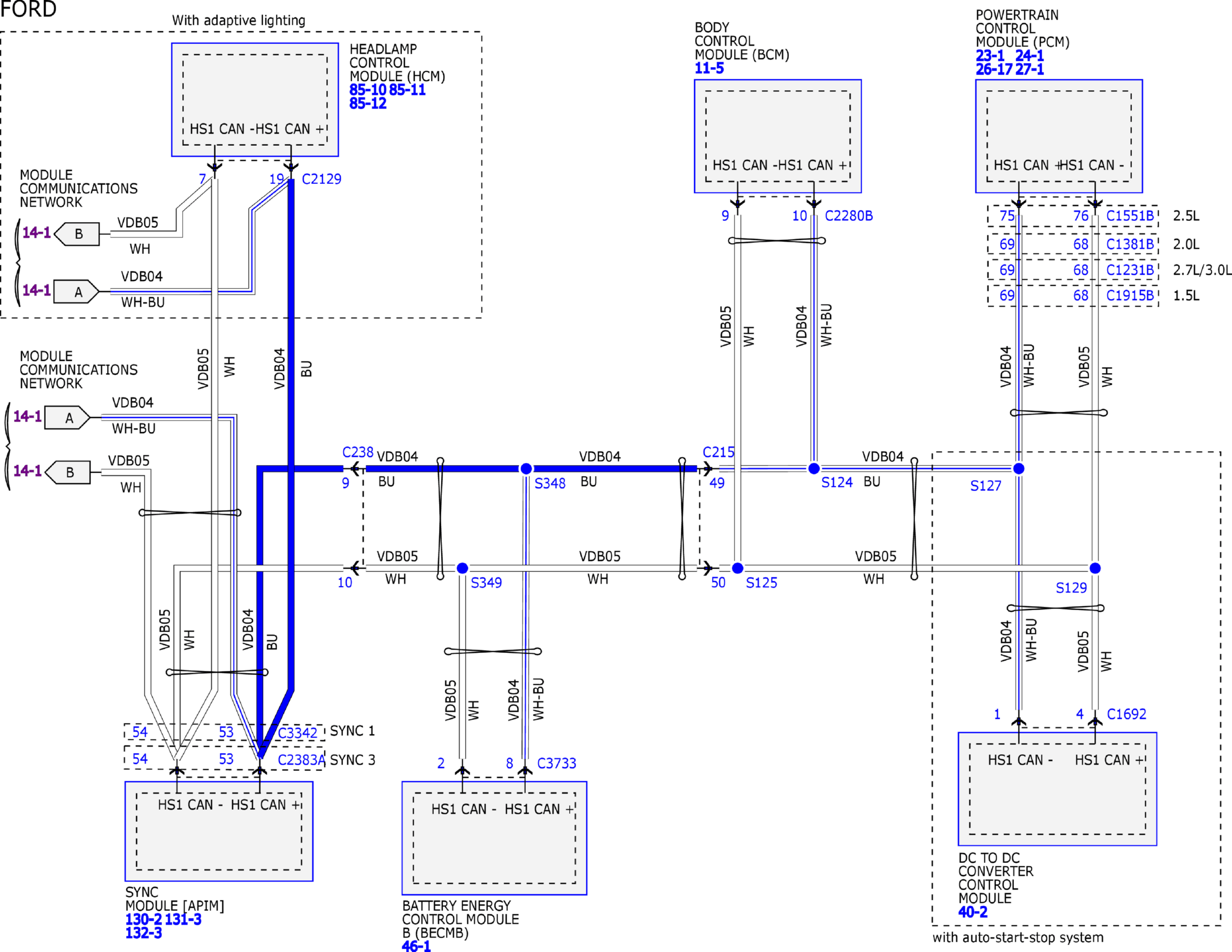Open page reference 85-11 for HCM
Image resolution: width=1232 pixels, height=952 pixels.
(x=407, y=90)
